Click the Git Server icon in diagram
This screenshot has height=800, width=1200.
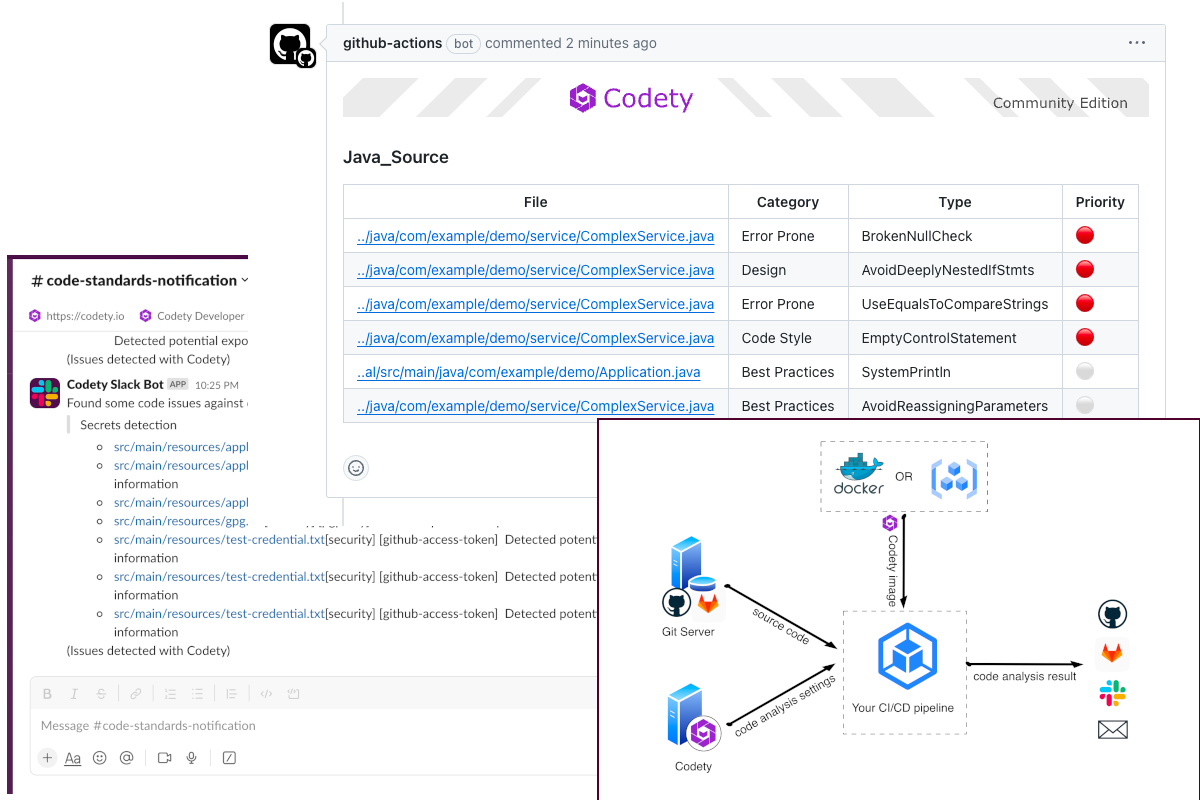pos(694,577)
